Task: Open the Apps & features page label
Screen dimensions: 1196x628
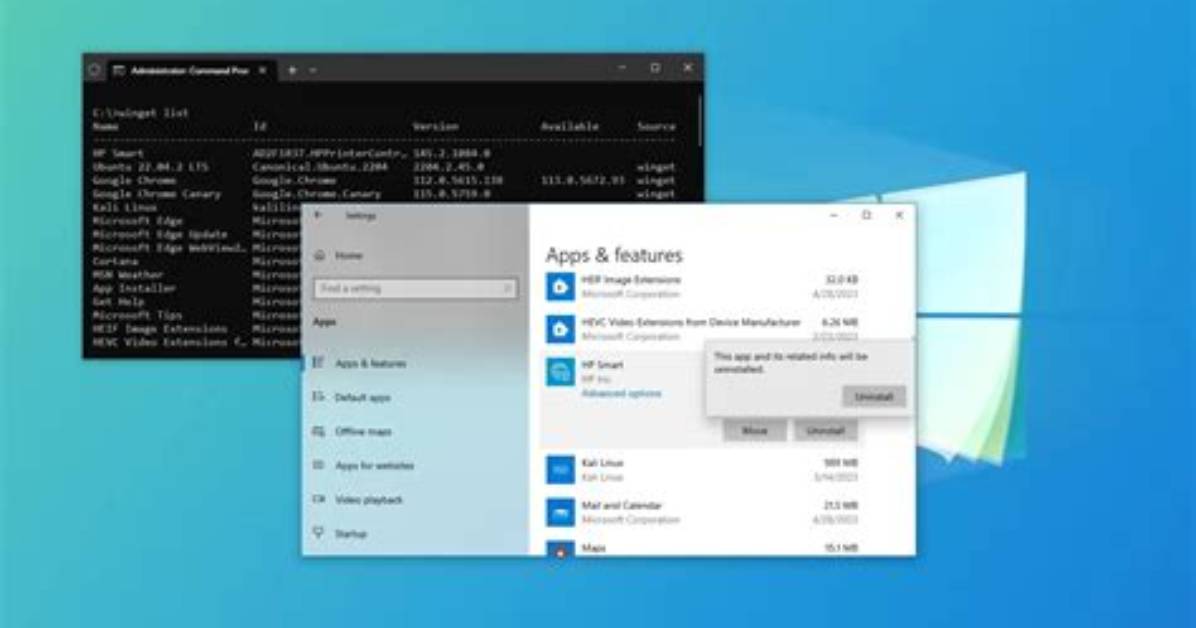Action: pos(371,363)
